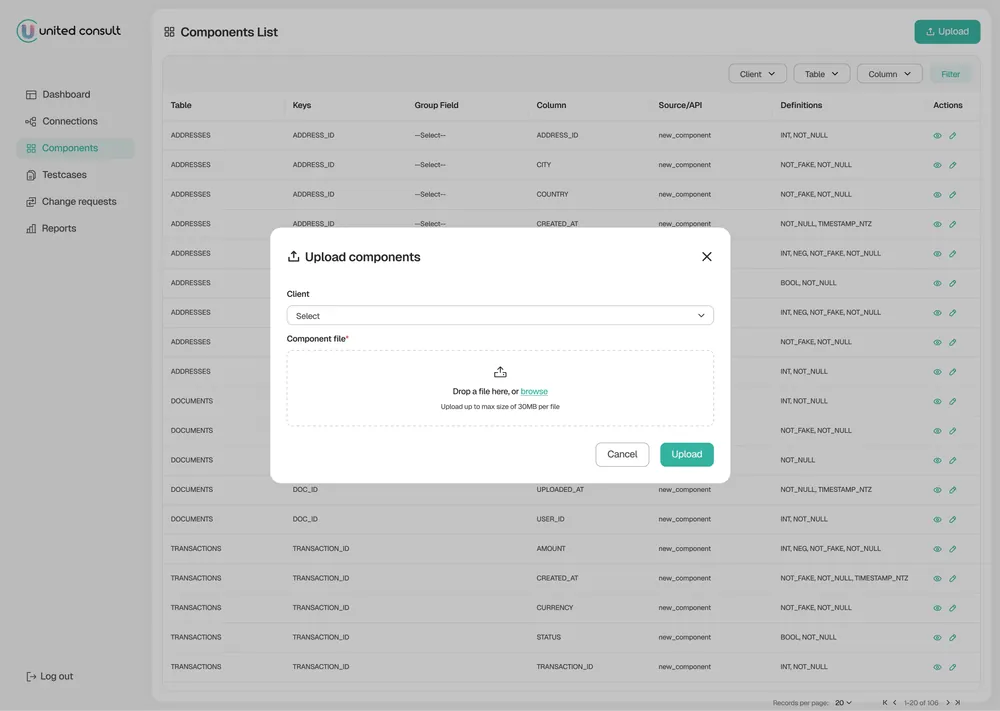Edit the USER_ID row with pencil icon
Screen dimensions: 1000x711
952,519
